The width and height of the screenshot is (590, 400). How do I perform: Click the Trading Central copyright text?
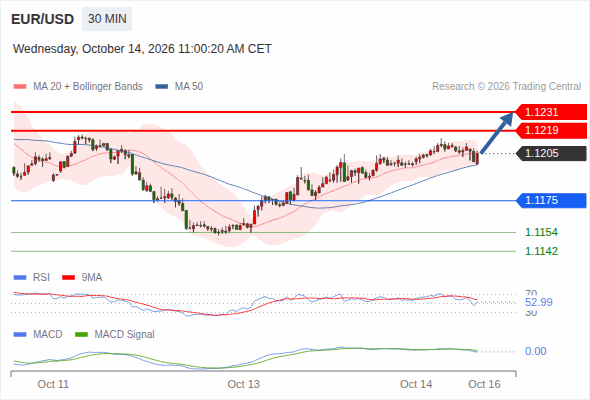coord(506,87)
